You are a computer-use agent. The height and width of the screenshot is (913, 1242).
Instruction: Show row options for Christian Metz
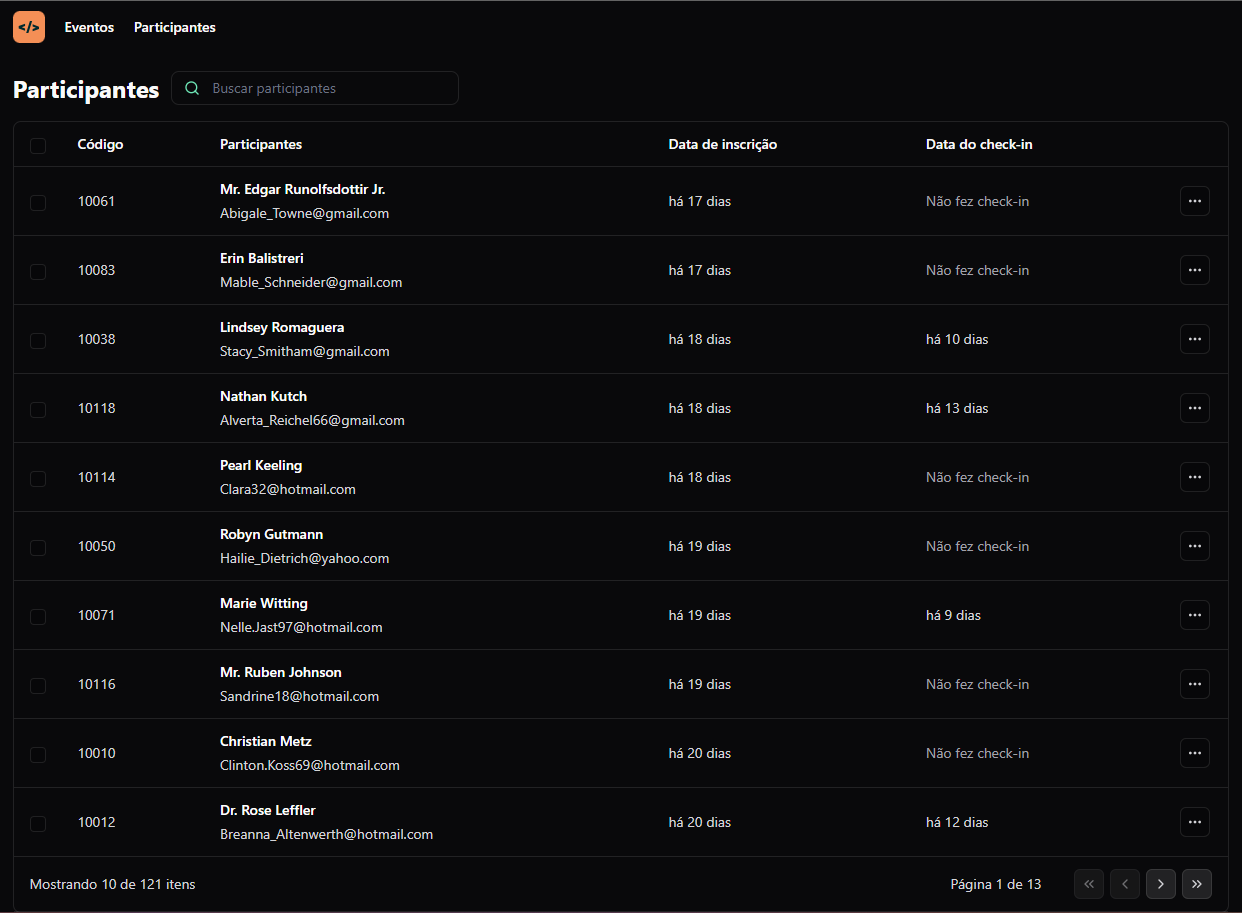1194,753
